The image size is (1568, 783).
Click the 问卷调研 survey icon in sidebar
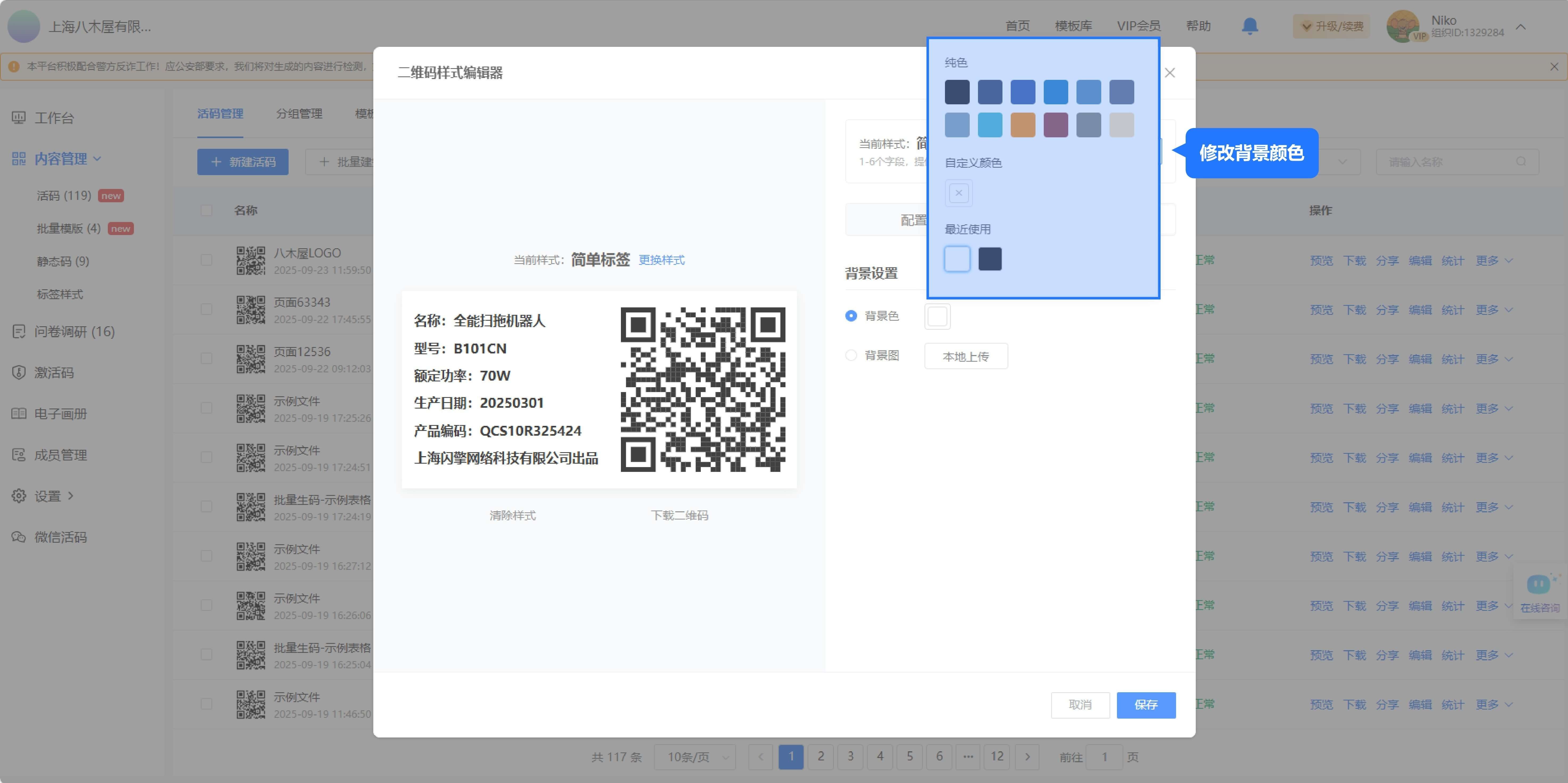19,332
